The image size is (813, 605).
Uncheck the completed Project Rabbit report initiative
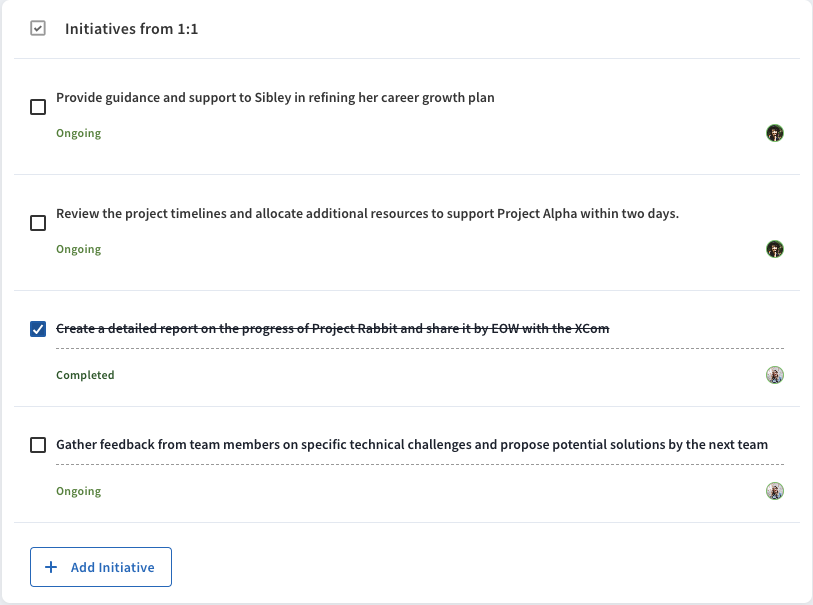coord(38,329)
